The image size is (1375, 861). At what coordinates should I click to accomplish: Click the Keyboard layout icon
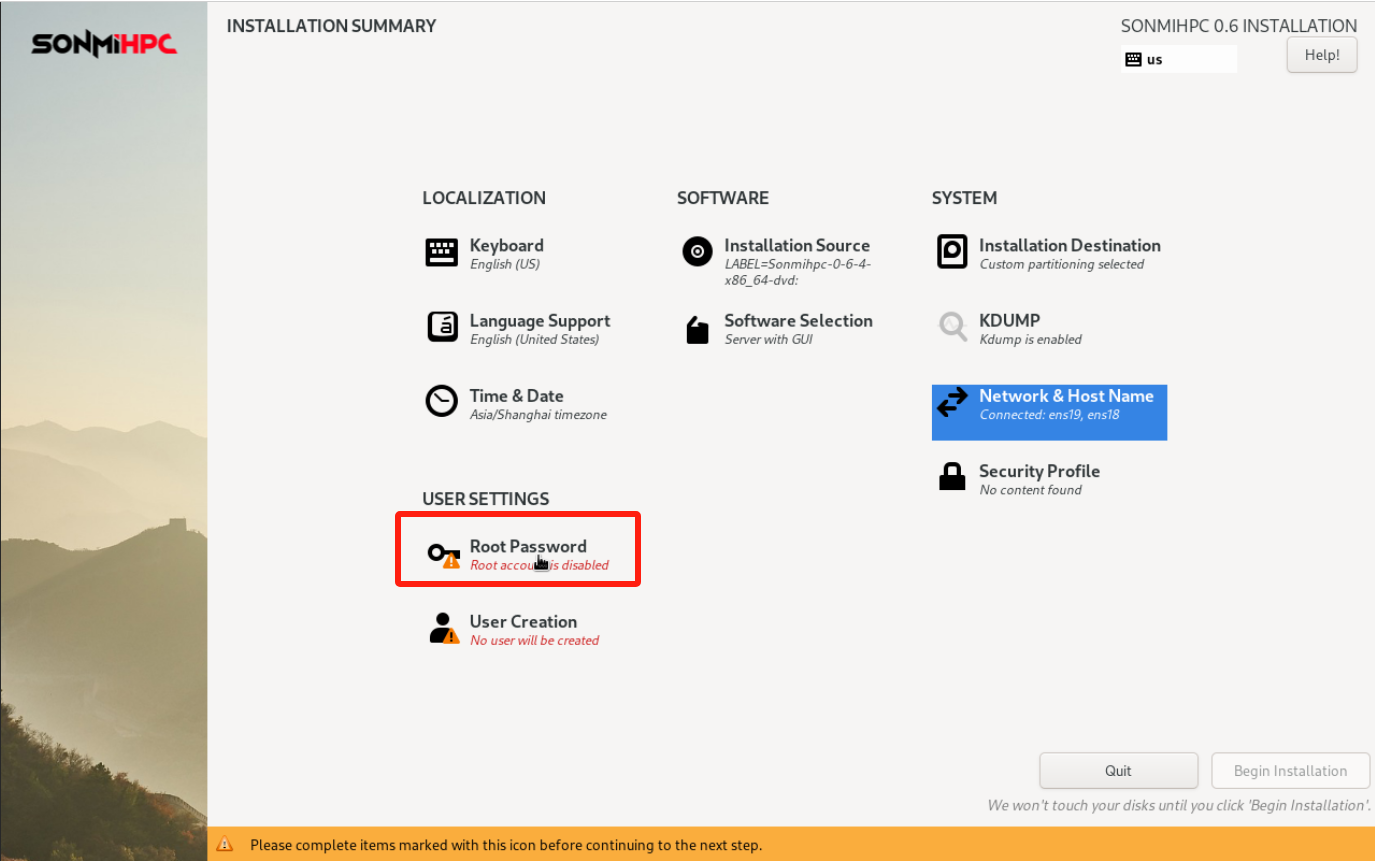pos(441,252)
